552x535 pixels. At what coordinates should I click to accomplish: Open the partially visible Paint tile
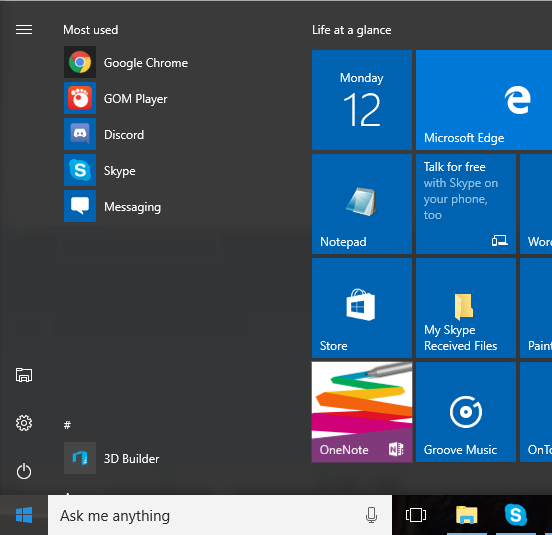(x=536, y=308)
